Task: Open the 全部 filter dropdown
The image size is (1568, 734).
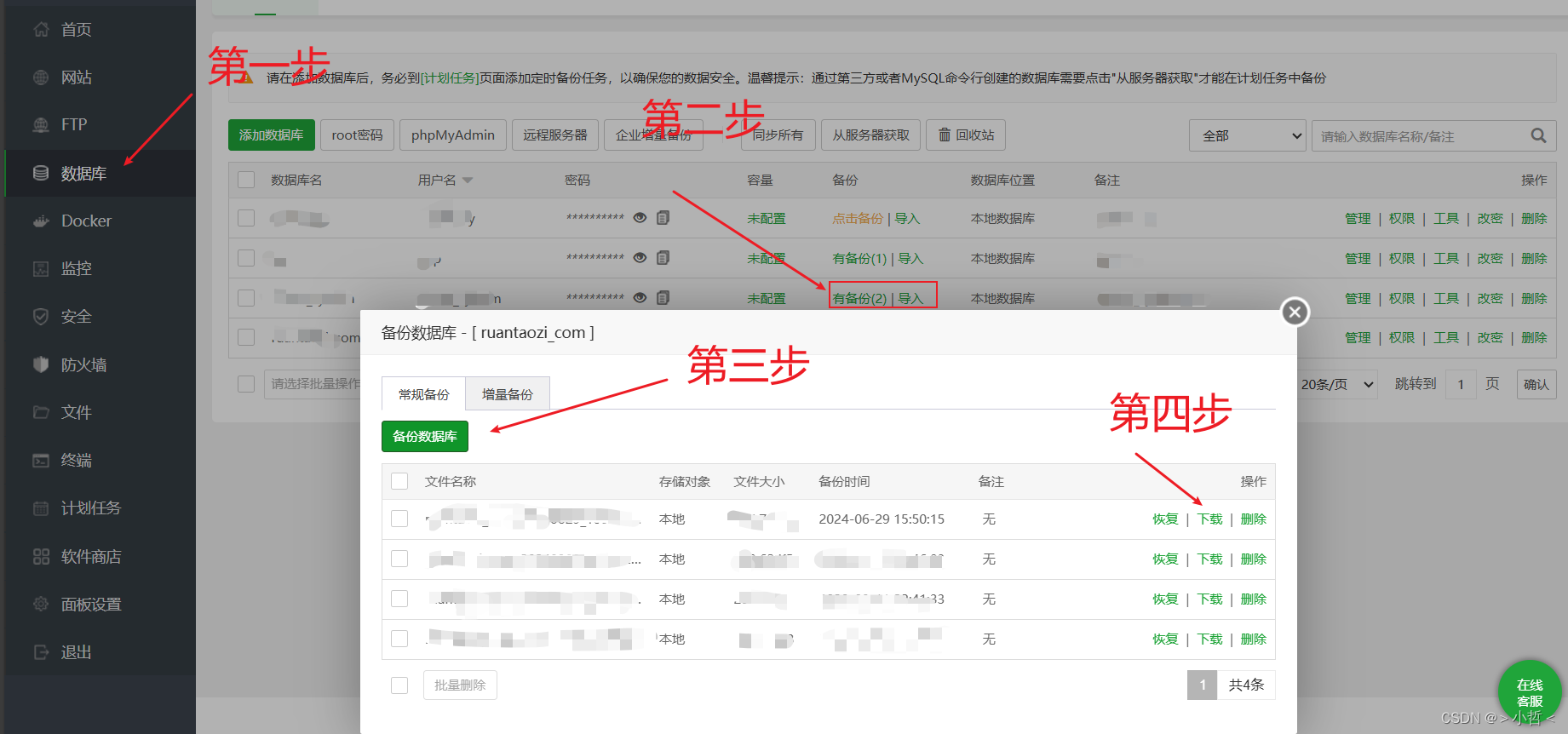Action: 1248,135
